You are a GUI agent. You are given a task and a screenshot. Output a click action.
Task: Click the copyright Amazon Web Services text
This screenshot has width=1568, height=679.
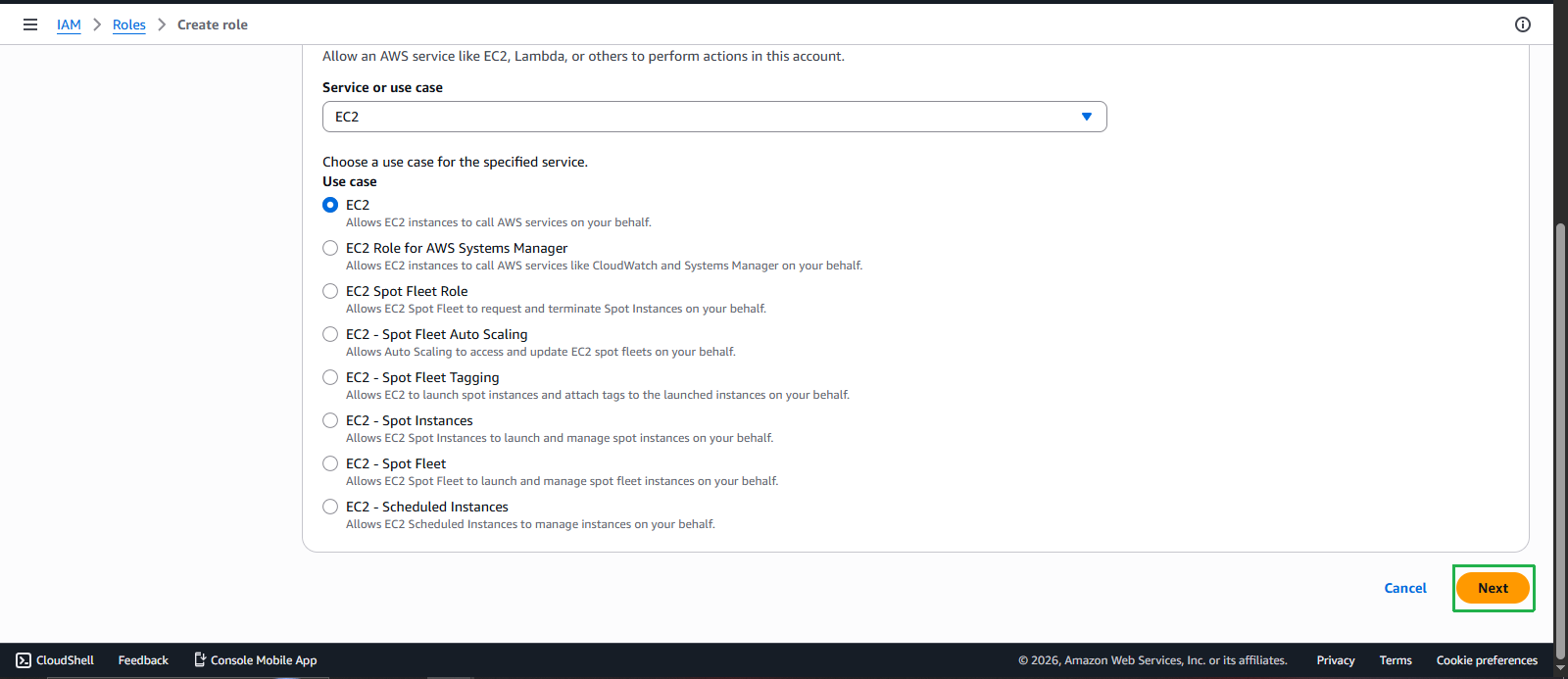[x=1152, y=660]
